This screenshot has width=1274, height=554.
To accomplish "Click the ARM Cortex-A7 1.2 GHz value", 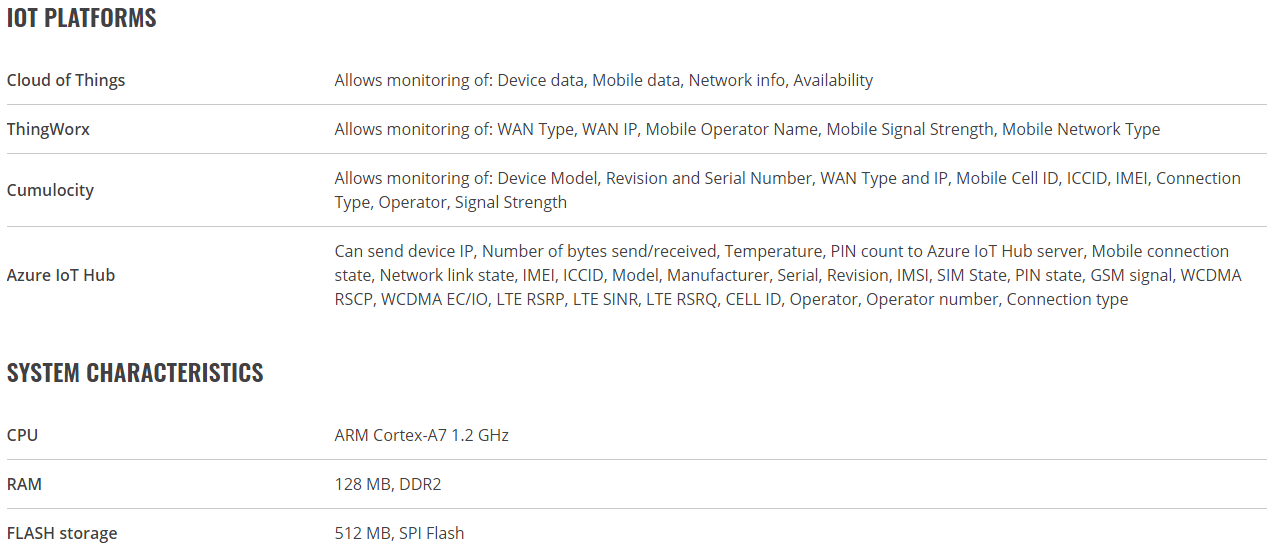I will pyautogui.click(x=422, y=435).
